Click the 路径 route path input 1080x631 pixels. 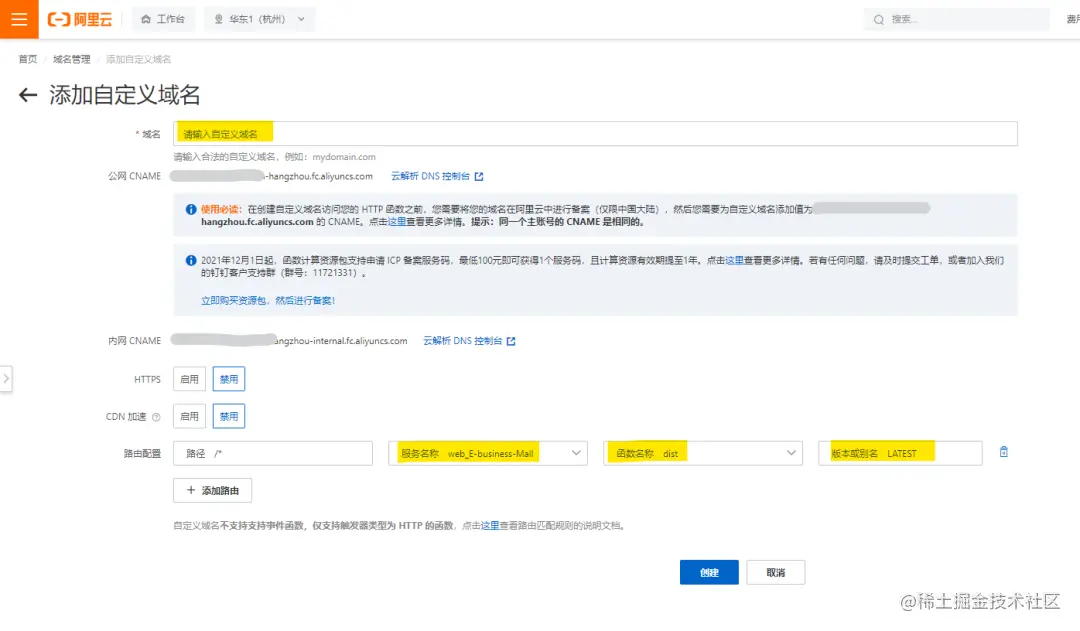click(273, 453)
